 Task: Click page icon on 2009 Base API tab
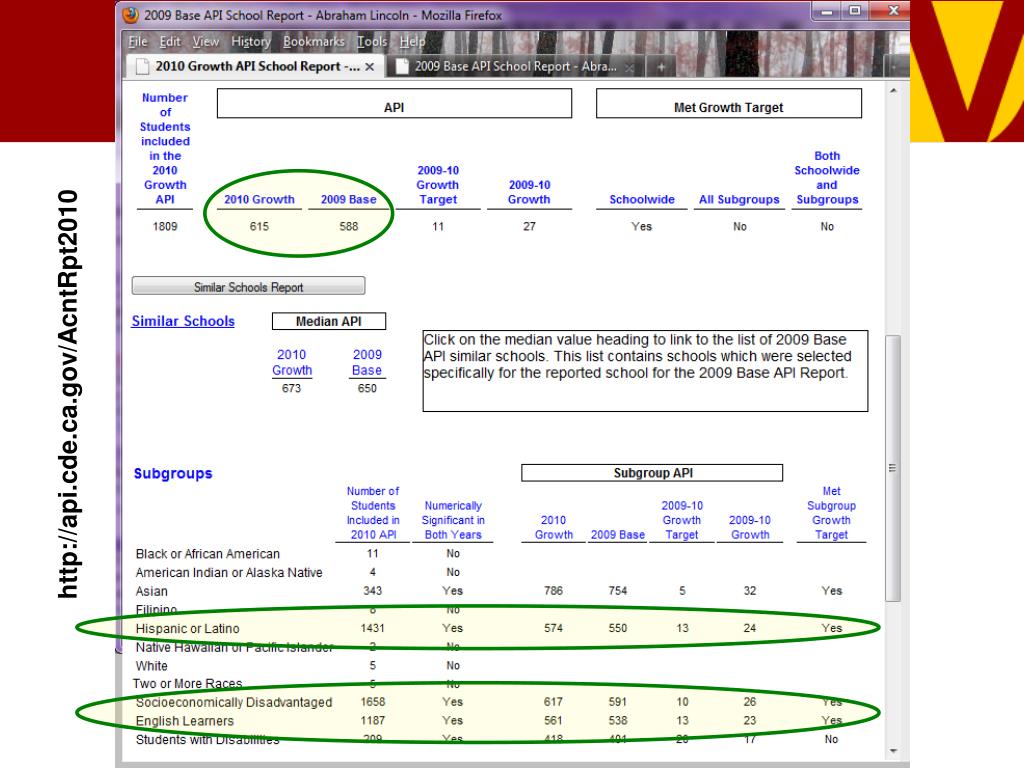click(403, 66)
